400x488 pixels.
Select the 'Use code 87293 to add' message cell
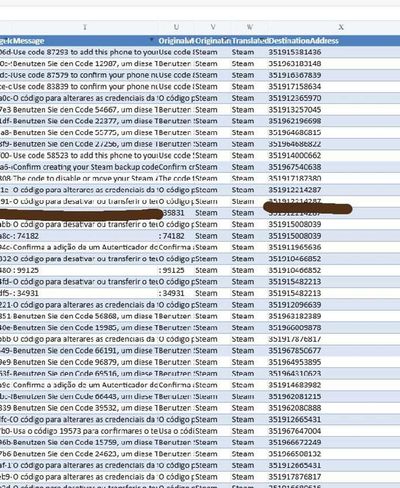[79, 52]
